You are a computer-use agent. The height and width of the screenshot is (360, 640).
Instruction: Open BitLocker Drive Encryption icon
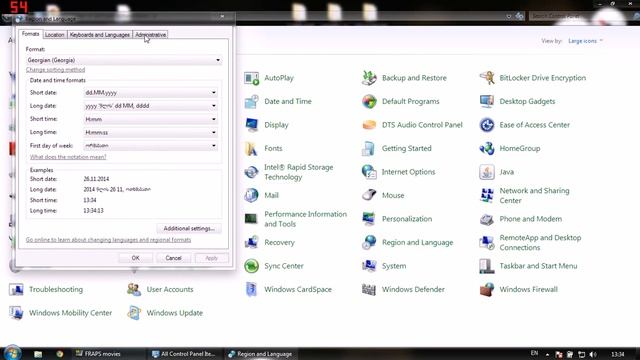coord(487,78)
